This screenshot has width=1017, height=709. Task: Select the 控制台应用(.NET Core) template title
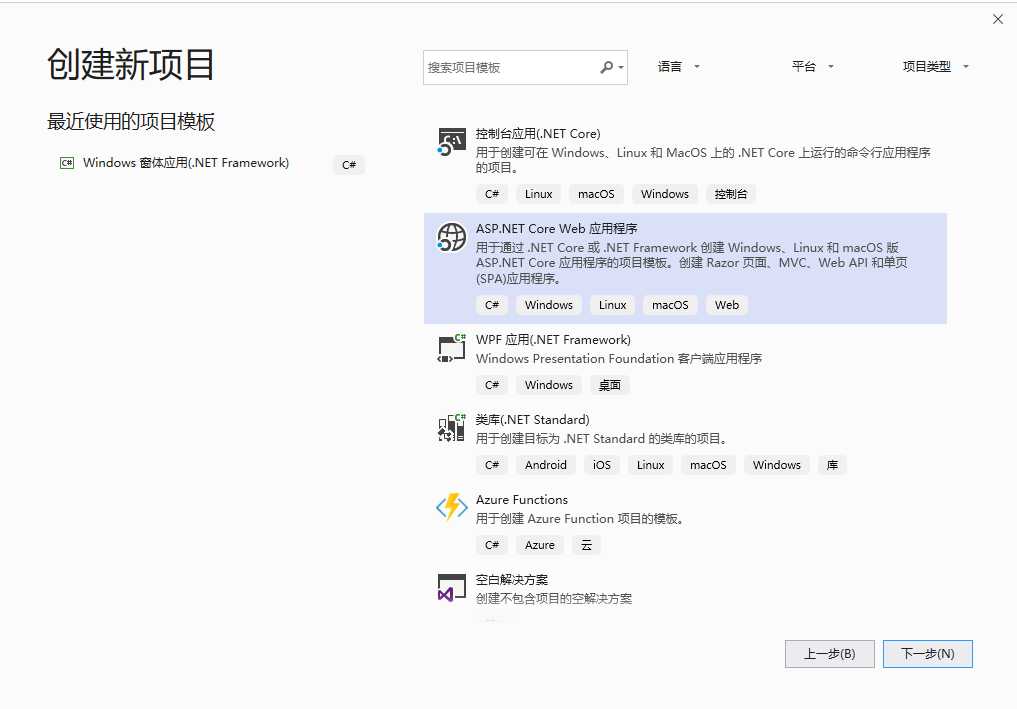point(538,134)
